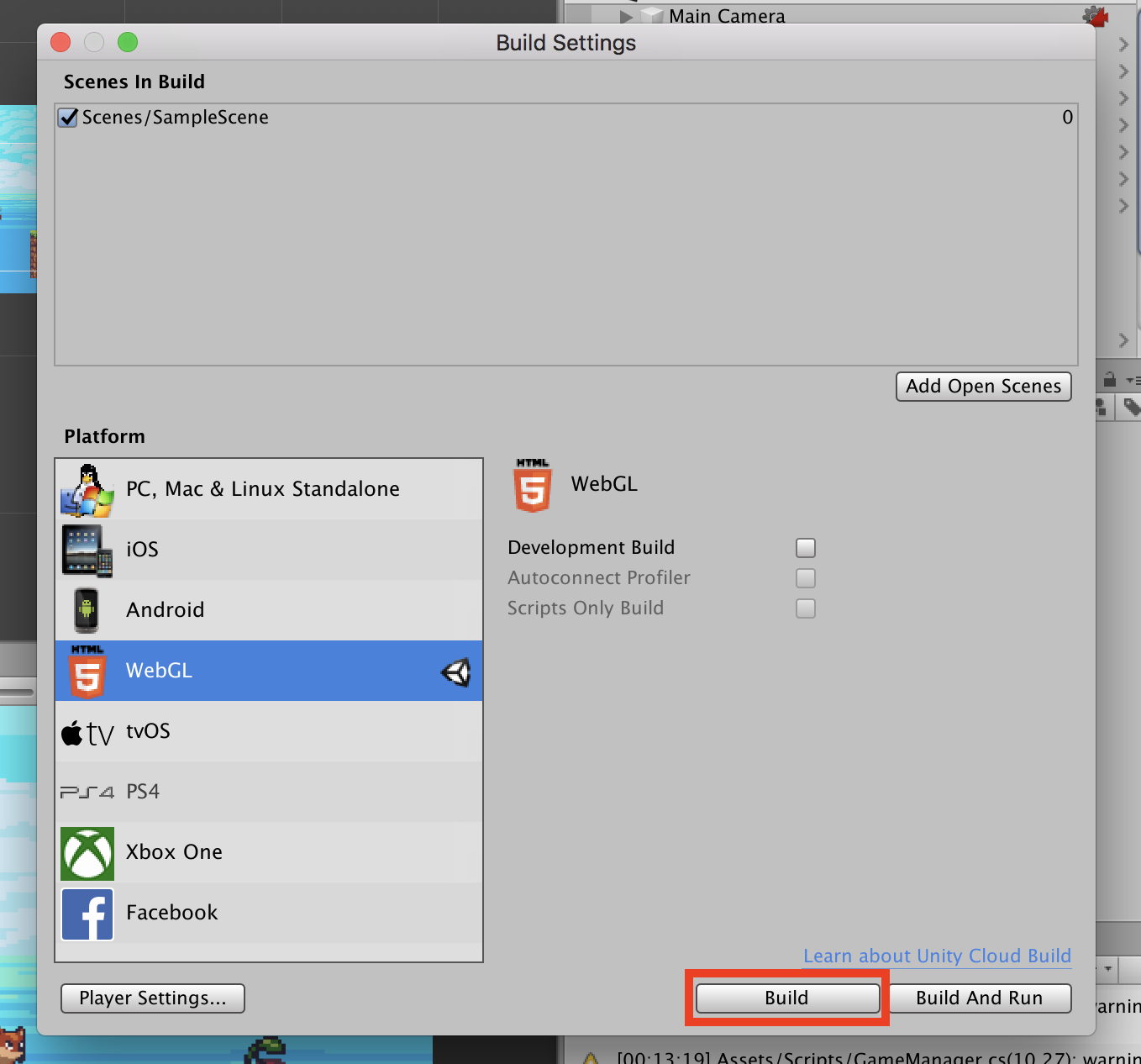
Task: Click the GameManager.cs warning message
Action: (878, 1058)
